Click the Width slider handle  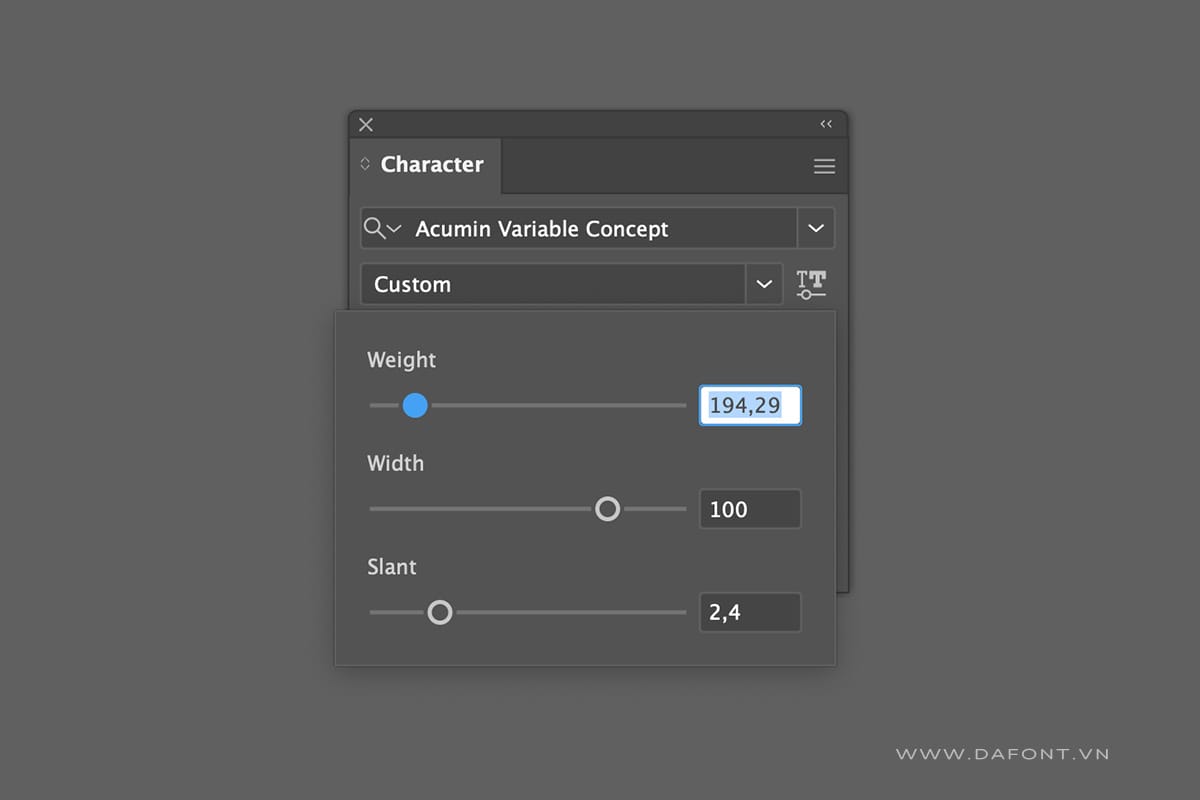pyautogui.click(x=607, y=509)
